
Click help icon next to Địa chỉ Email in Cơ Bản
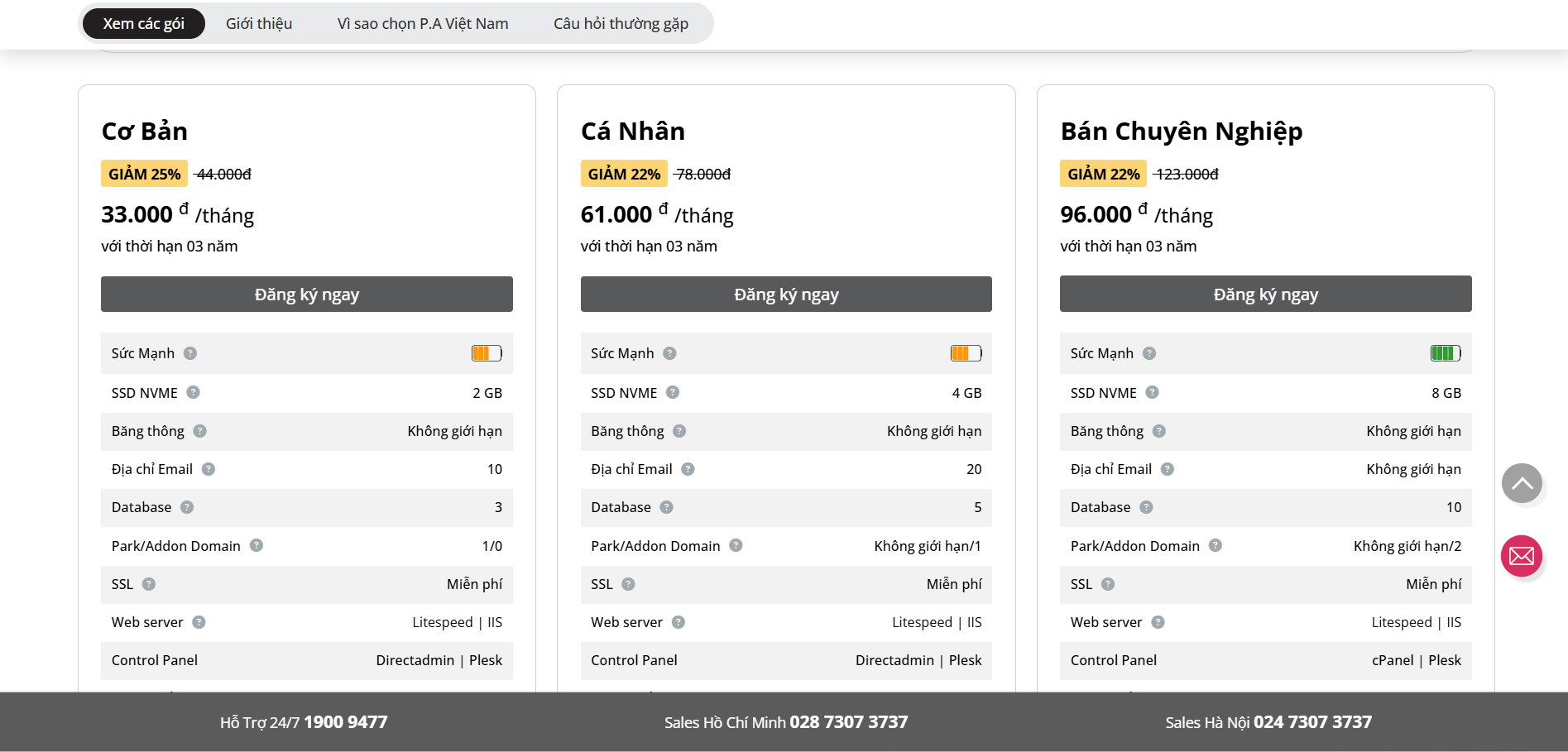click(209, 469)
